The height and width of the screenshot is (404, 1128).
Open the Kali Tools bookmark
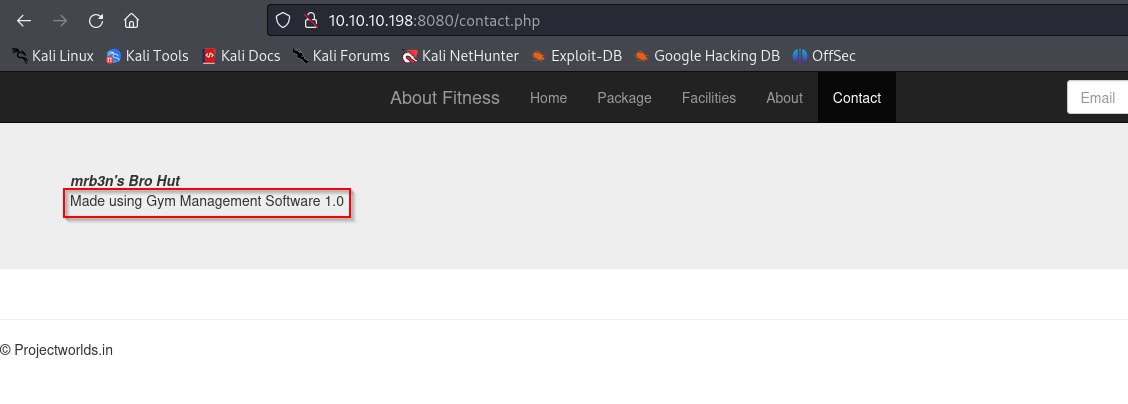click(x=147, y=56)
